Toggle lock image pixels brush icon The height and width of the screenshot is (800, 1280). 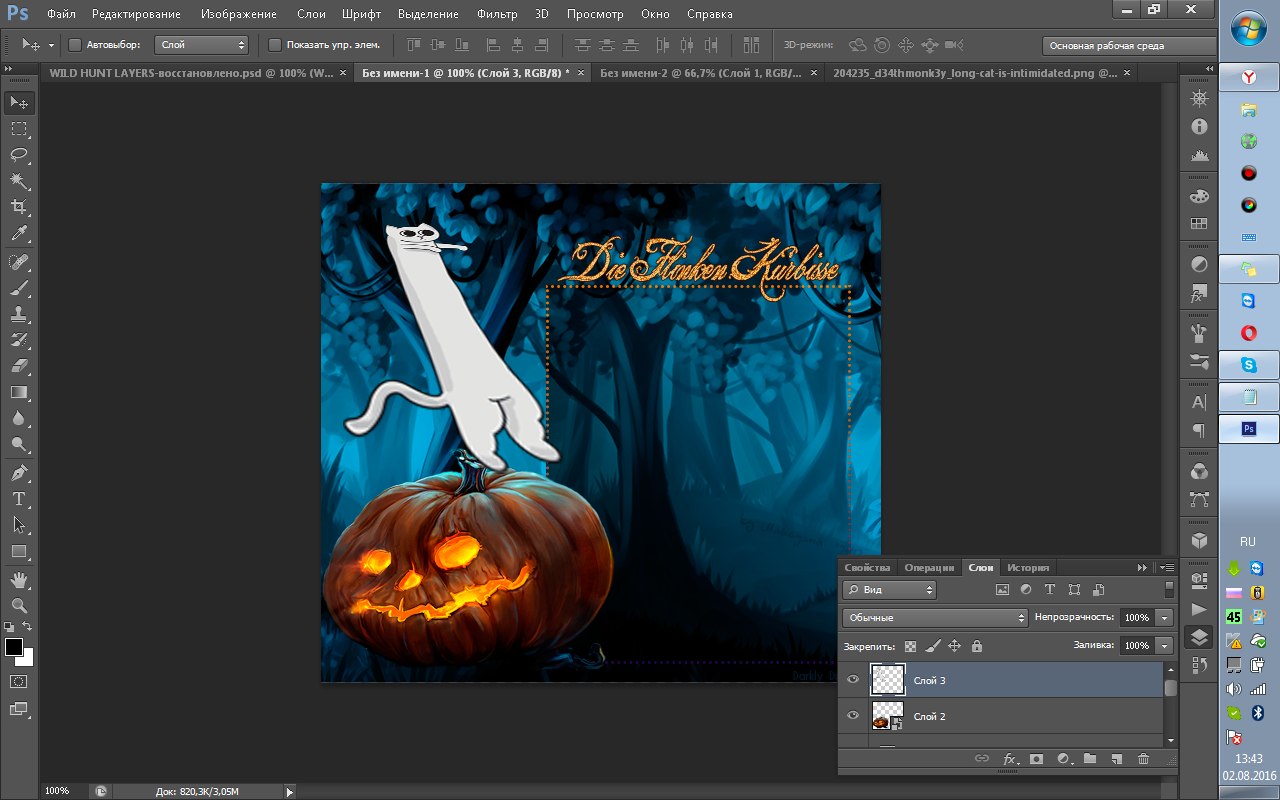[x=932, y=646]
